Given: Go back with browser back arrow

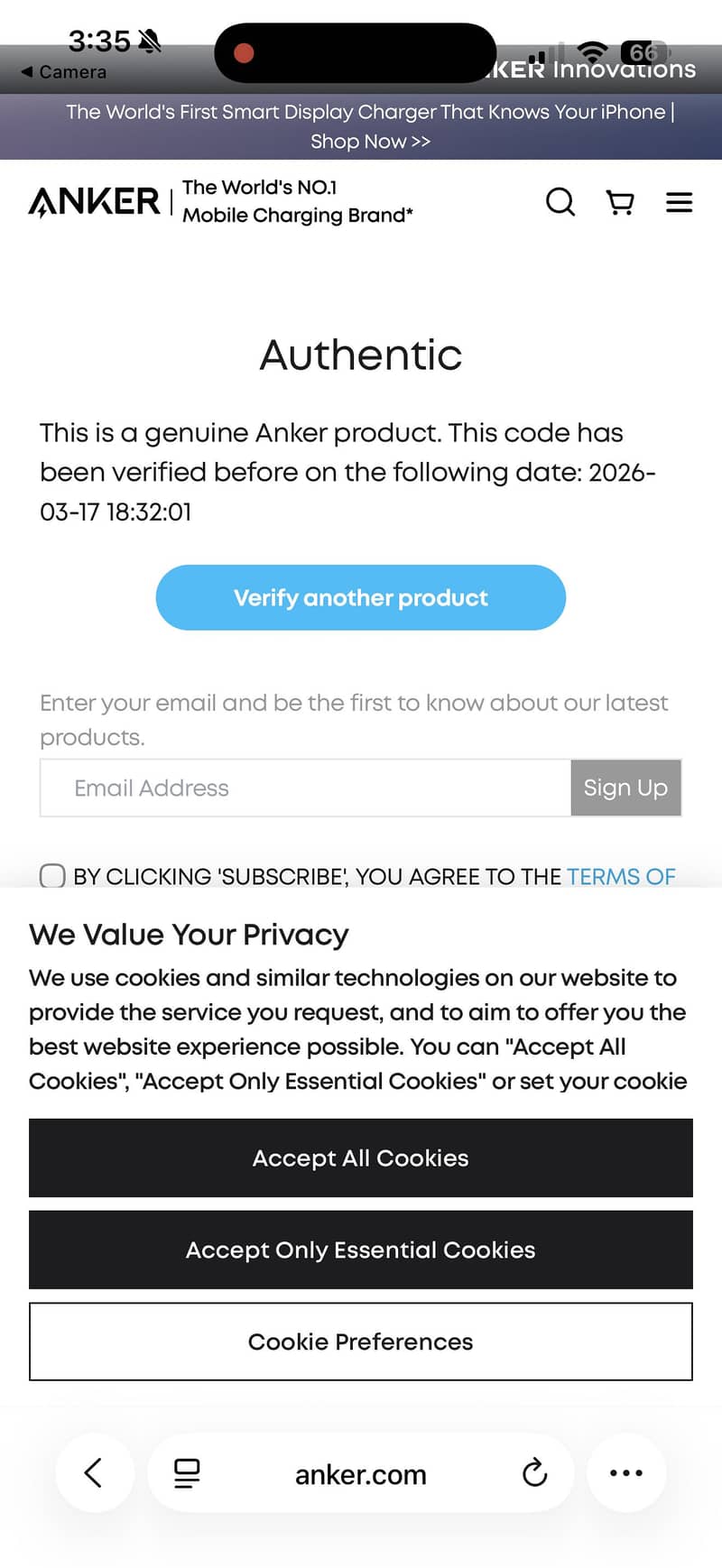Looking at the screenshot, I should 94,1472.
